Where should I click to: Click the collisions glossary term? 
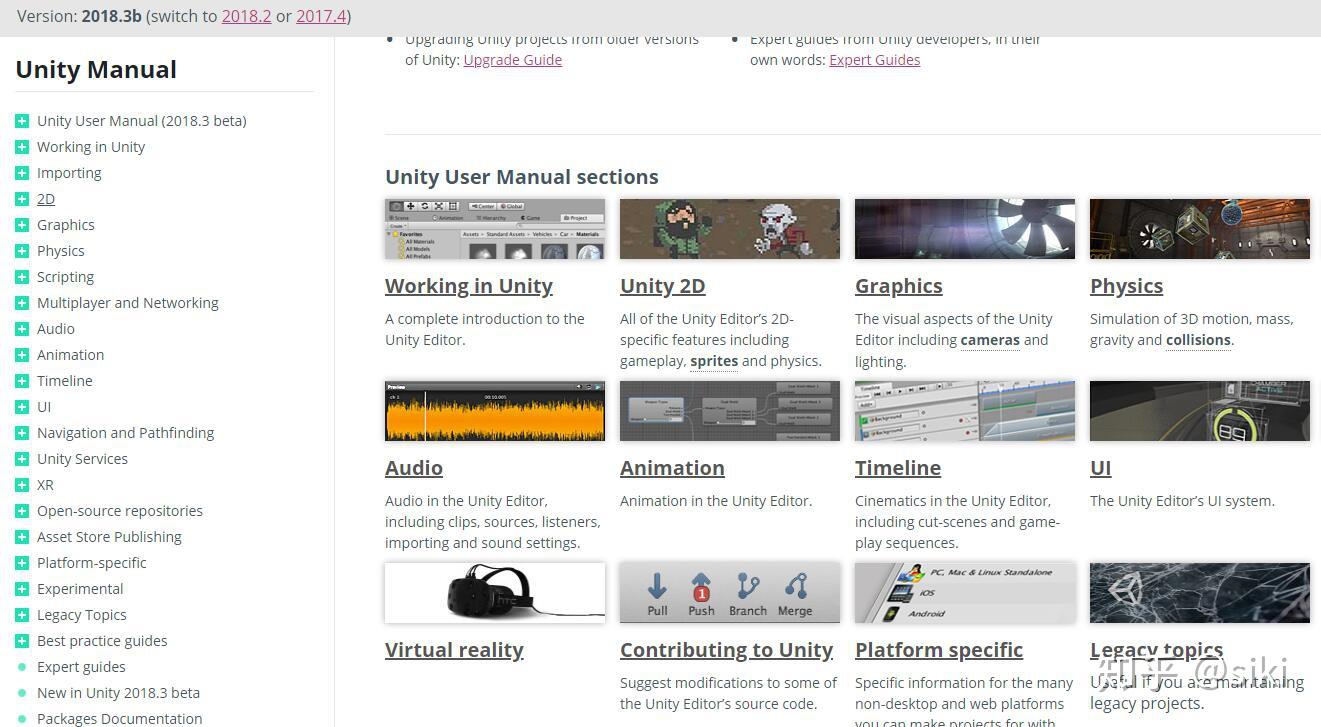coord(1198,340)
